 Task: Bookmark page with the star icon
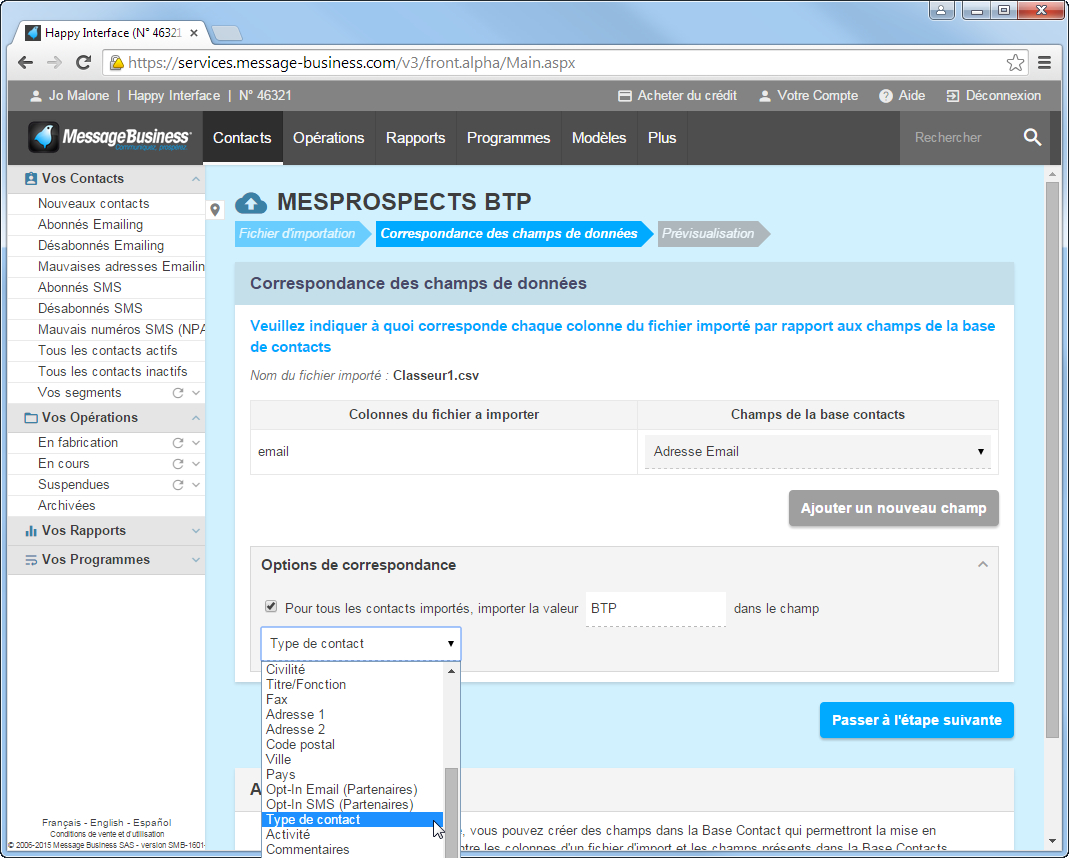1015,63
